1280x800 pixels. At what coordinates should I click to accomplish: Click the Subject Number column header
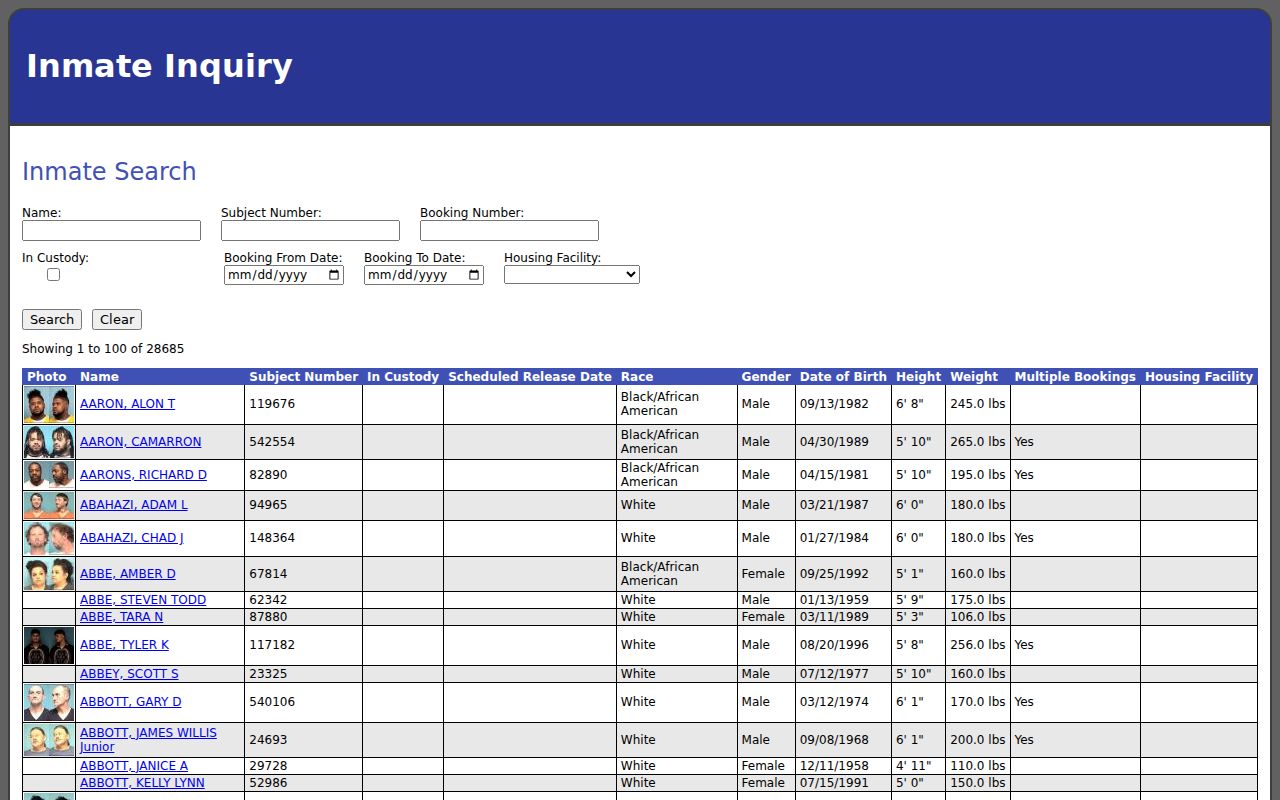point(304,377)
